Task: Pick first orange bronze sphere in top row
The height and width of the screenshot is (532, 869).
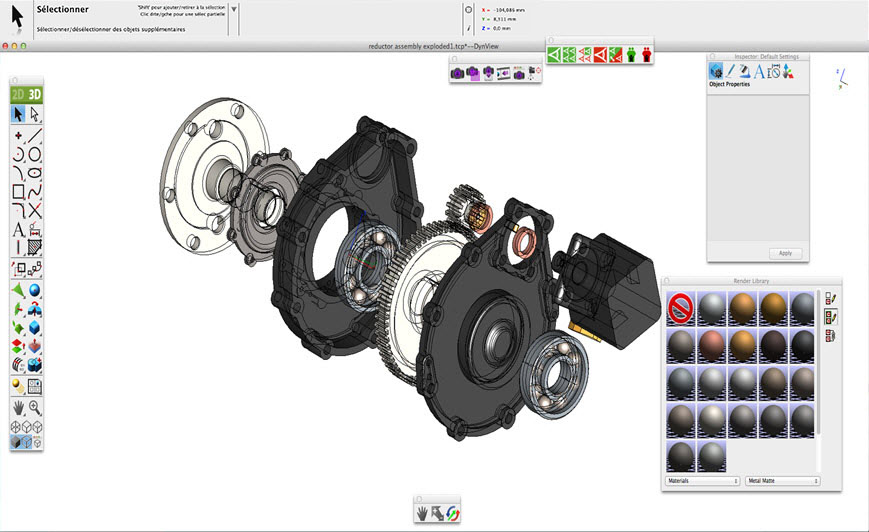Action: tap(742, 308)
